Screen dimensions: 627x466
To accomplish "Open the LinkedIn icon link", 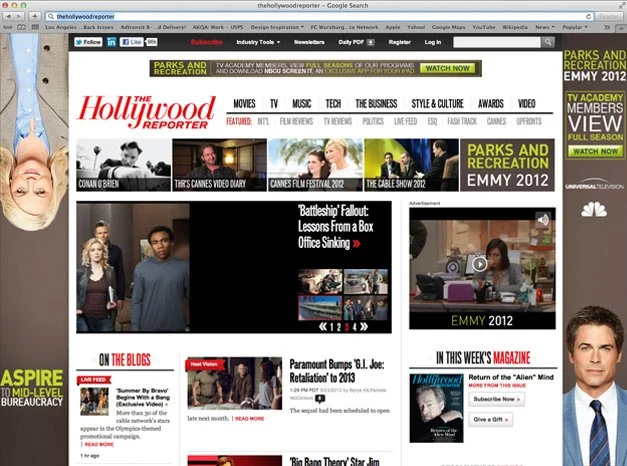I will tap(112, 42).
